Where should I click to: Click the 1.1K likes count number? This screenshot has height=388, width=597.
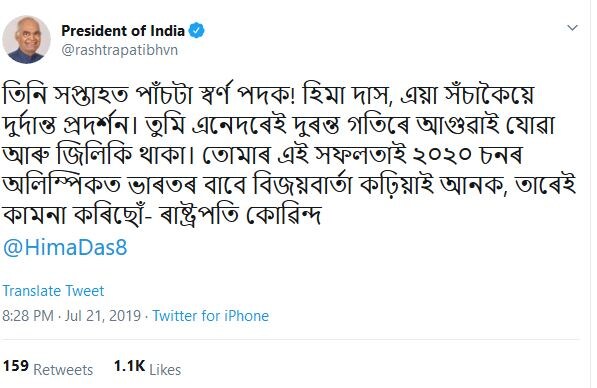(129, 366)
